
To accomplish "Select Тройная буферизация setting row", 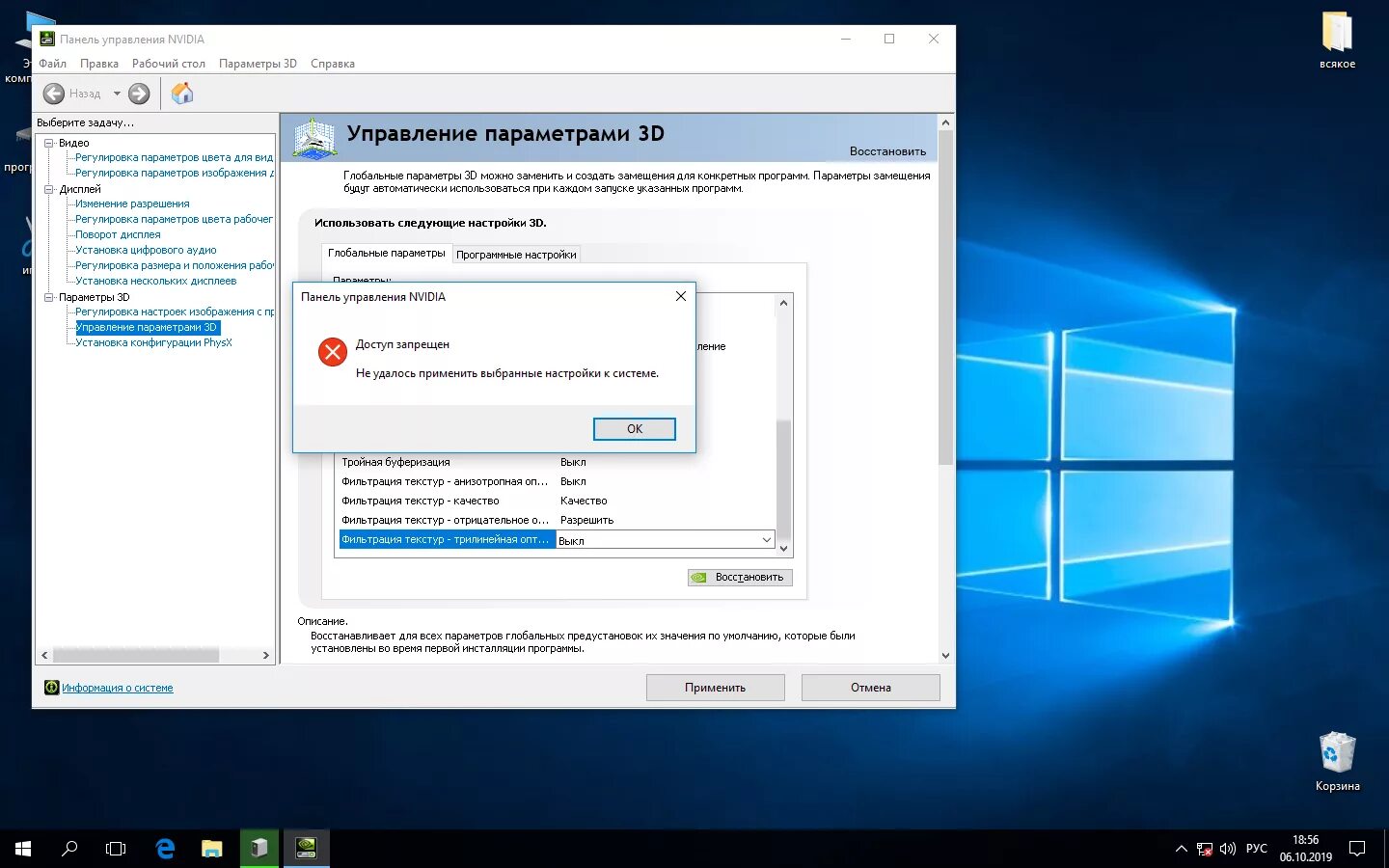I will pos(556,462).
